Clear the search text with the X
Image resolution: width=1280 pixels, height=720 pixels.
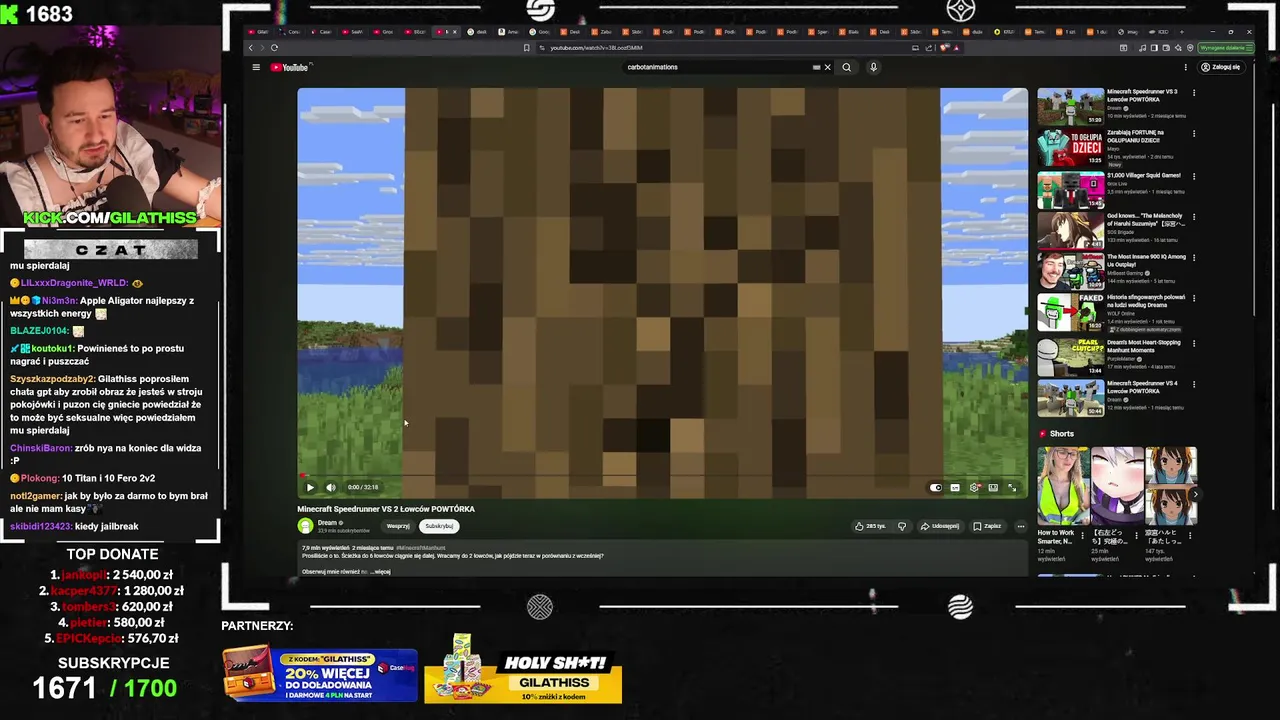point(827,67)
